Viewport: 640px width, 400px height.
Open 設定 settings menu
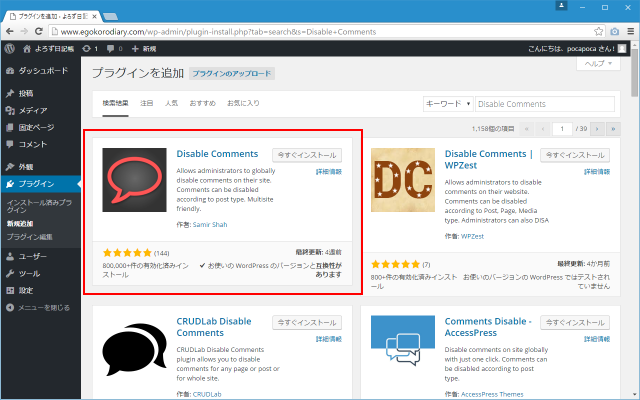pyautogui.click(x=40, y=291)
